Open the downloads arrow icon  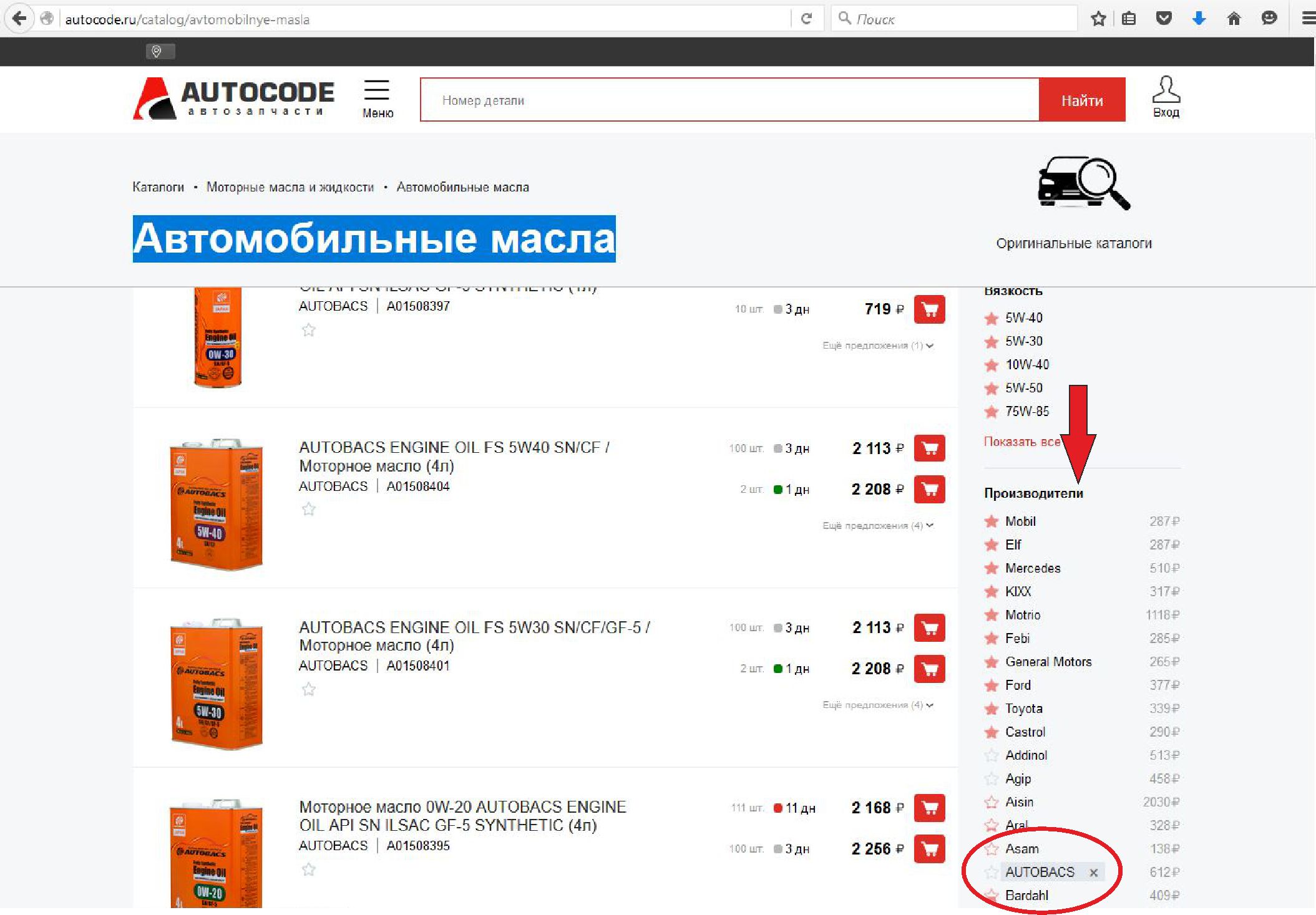pos(1199,19)
